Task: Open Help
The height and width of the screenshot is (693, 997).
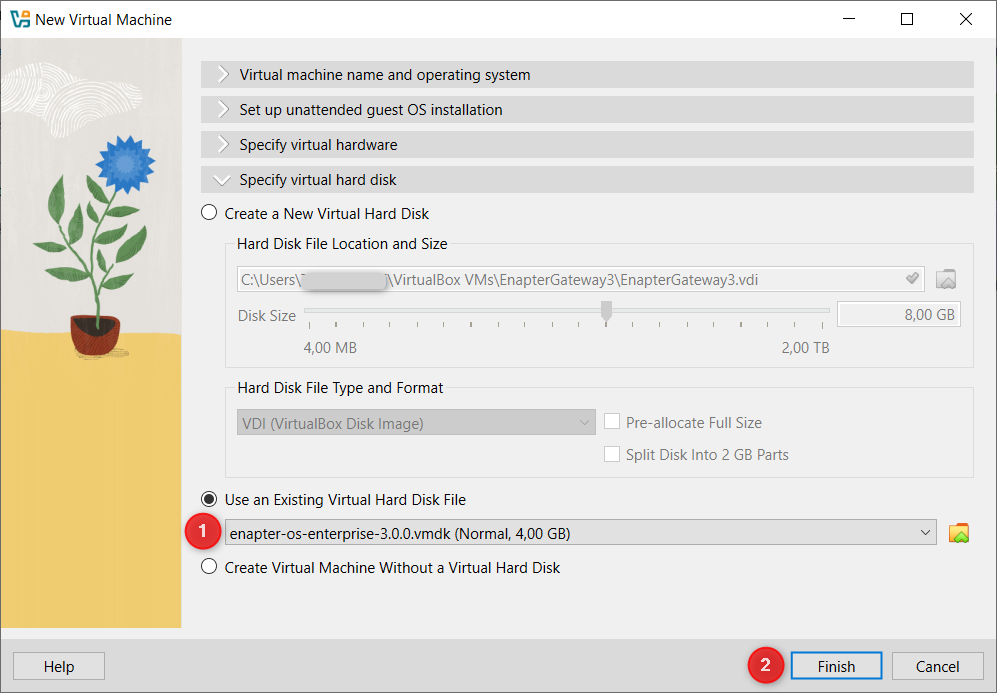Action: [58, 666]
